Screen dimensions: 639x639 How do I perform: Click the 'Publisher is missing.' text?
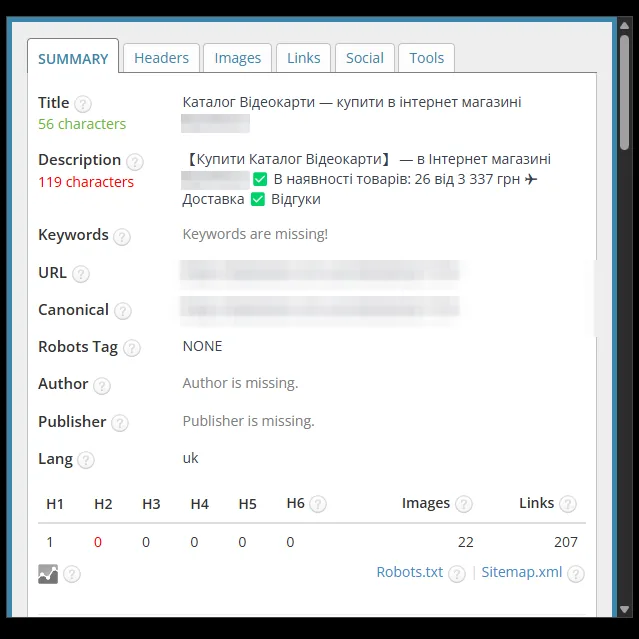(249, 421)
